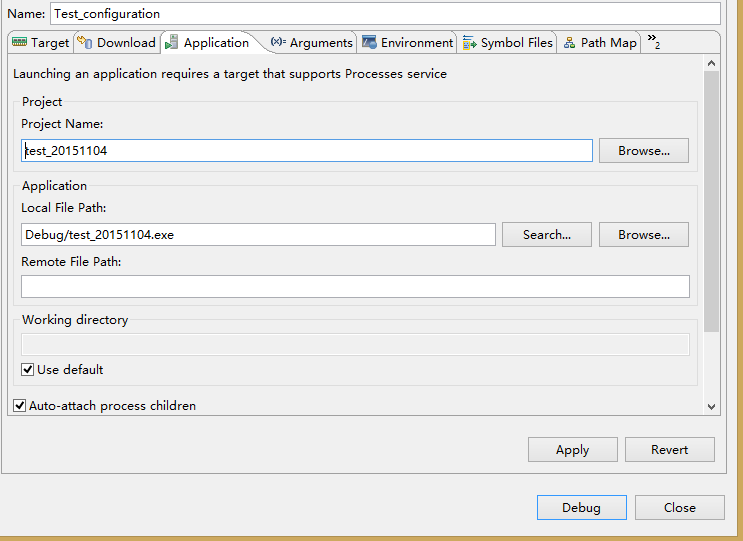This screenshot has width=743, height=541.
Task: Click the Debug button
Action: click(581, 507)
